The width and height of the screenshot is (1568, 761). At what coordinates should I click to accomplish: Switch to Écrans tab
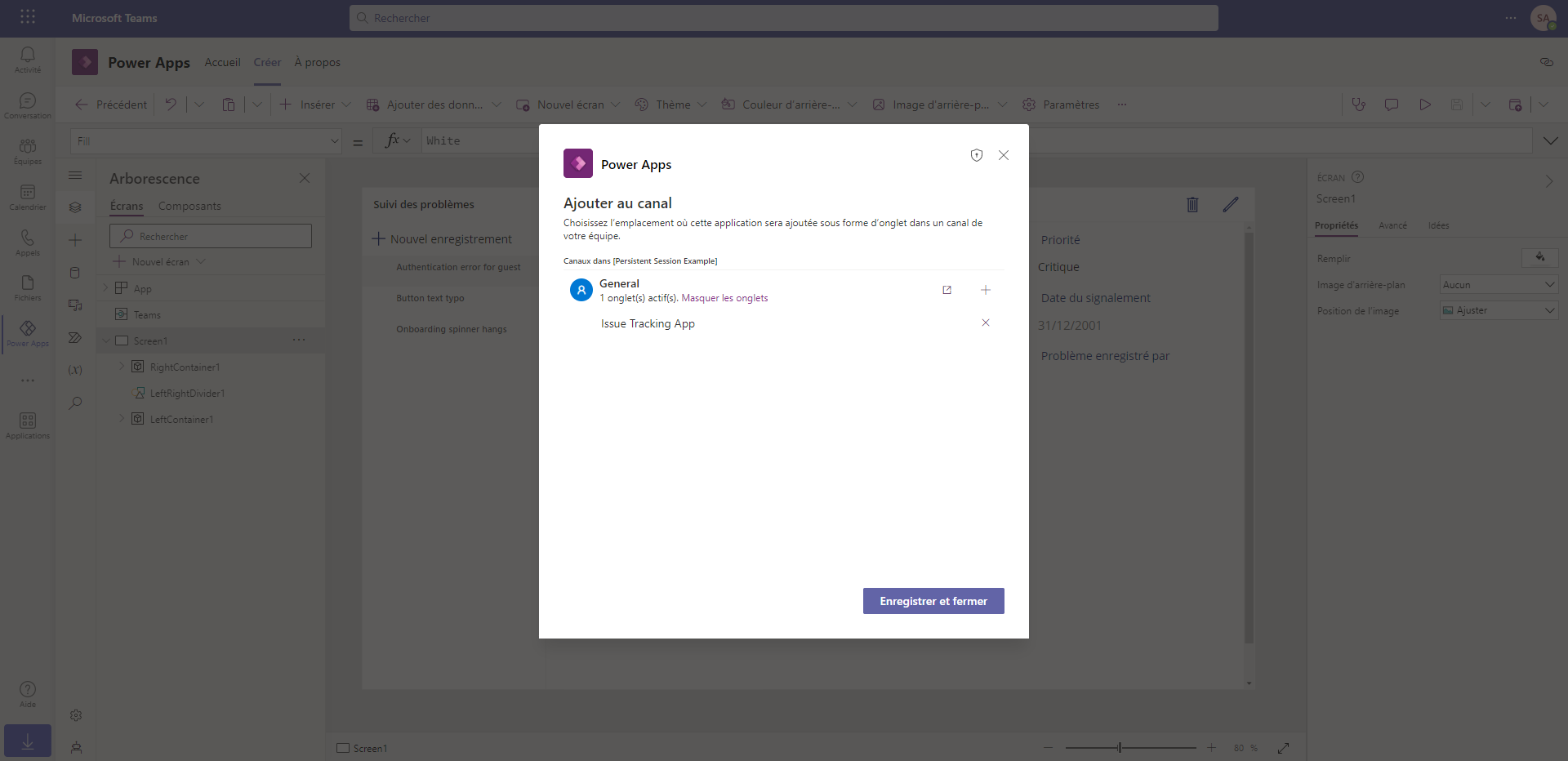pos(127,206)
